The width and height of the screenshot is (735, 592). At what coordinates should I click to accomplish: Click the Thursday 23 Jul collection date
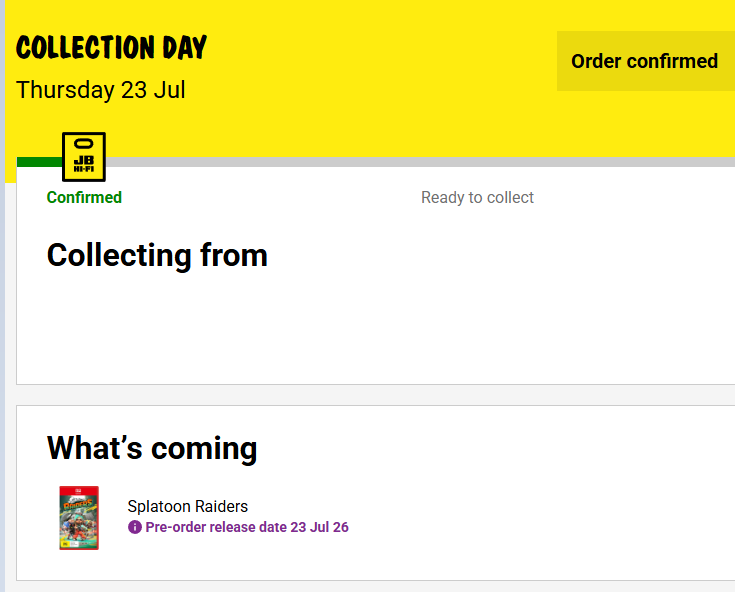101,90
